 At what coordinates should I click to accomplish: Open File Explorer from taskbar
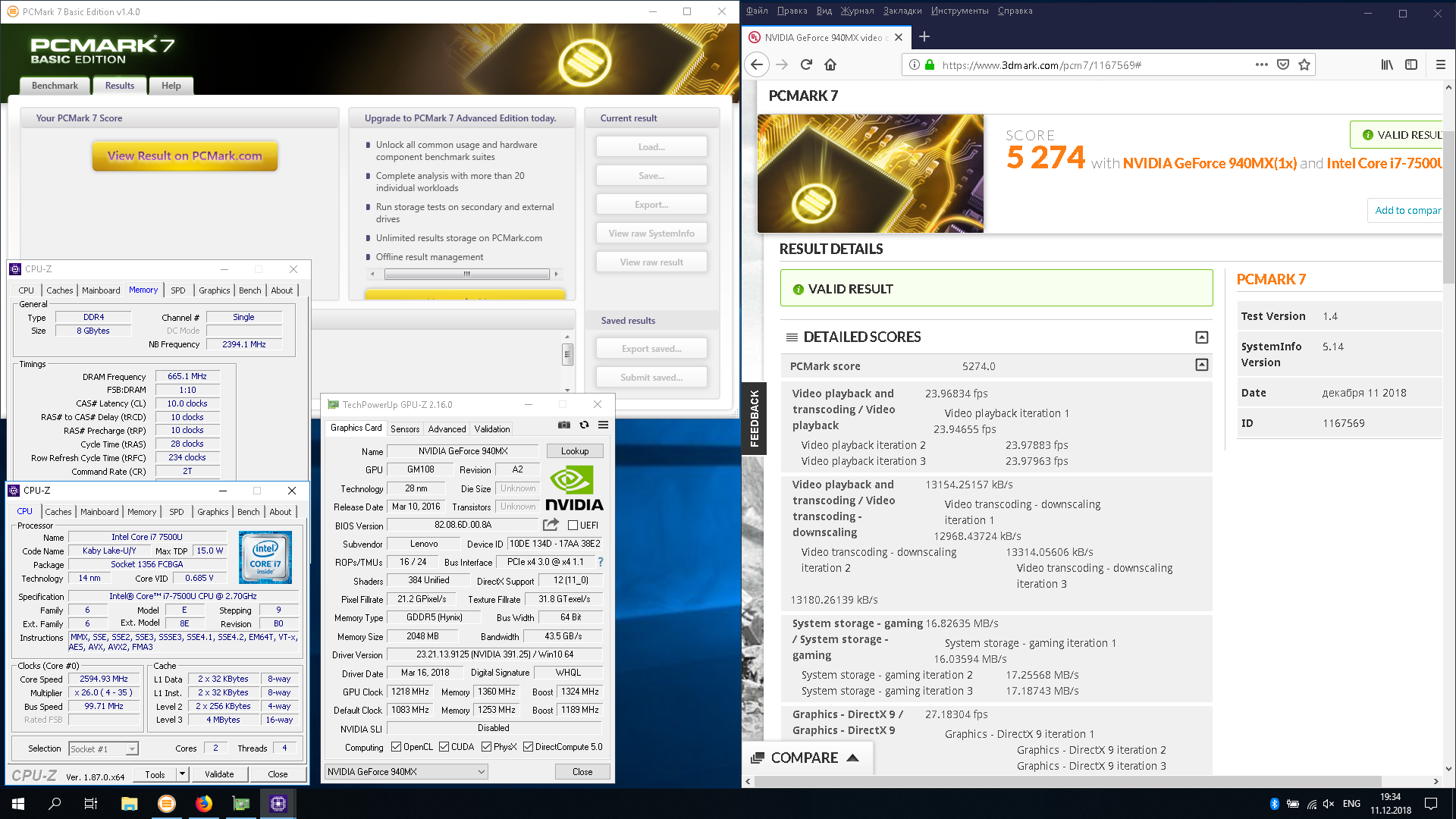[x=129, y=804]
